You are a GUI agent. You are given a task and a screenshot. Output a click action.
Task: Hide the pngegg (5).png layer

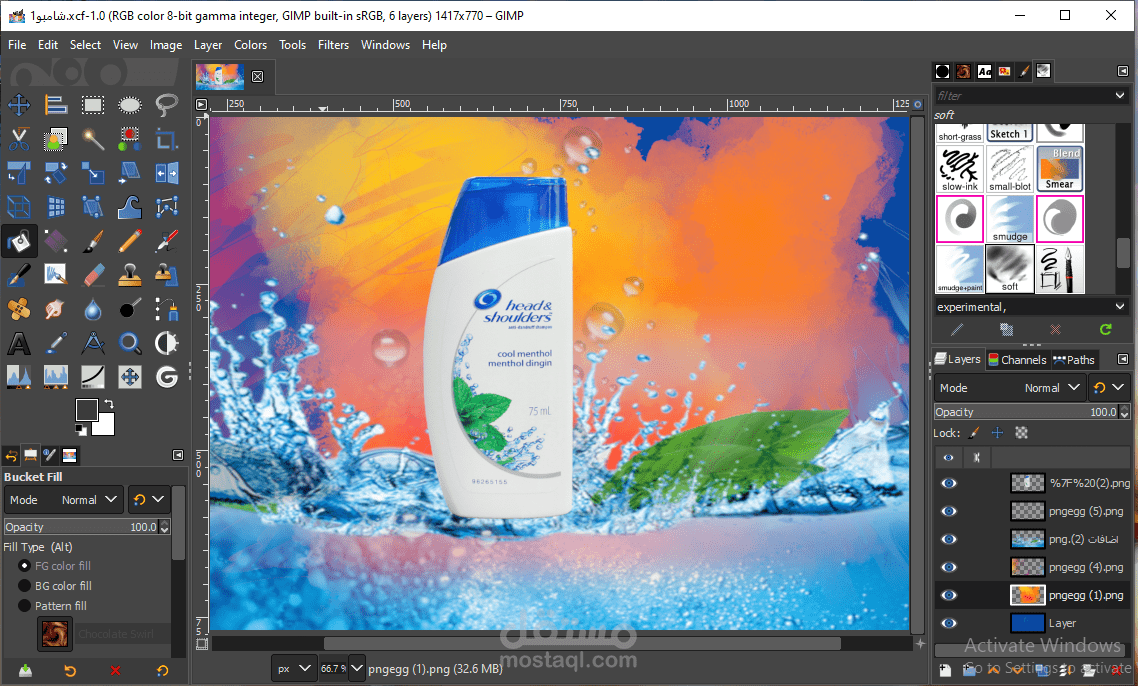click(x=949, y=511)
